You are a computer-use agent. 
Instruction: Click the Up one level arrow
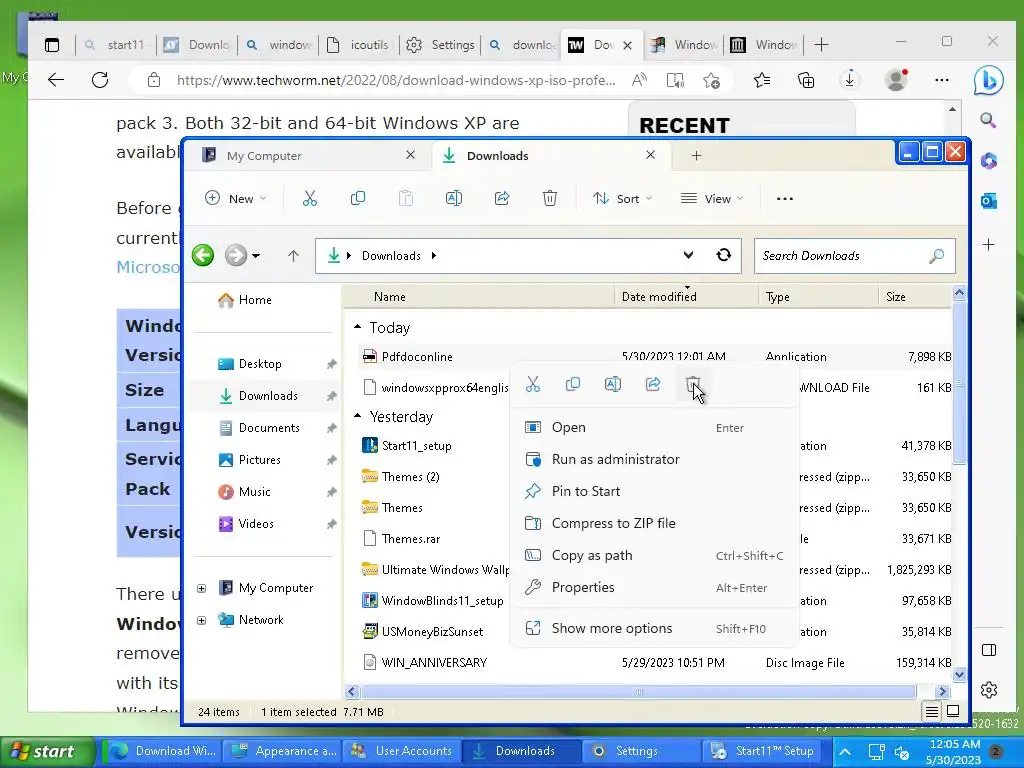pyautogui.click(x=293, y=256)
